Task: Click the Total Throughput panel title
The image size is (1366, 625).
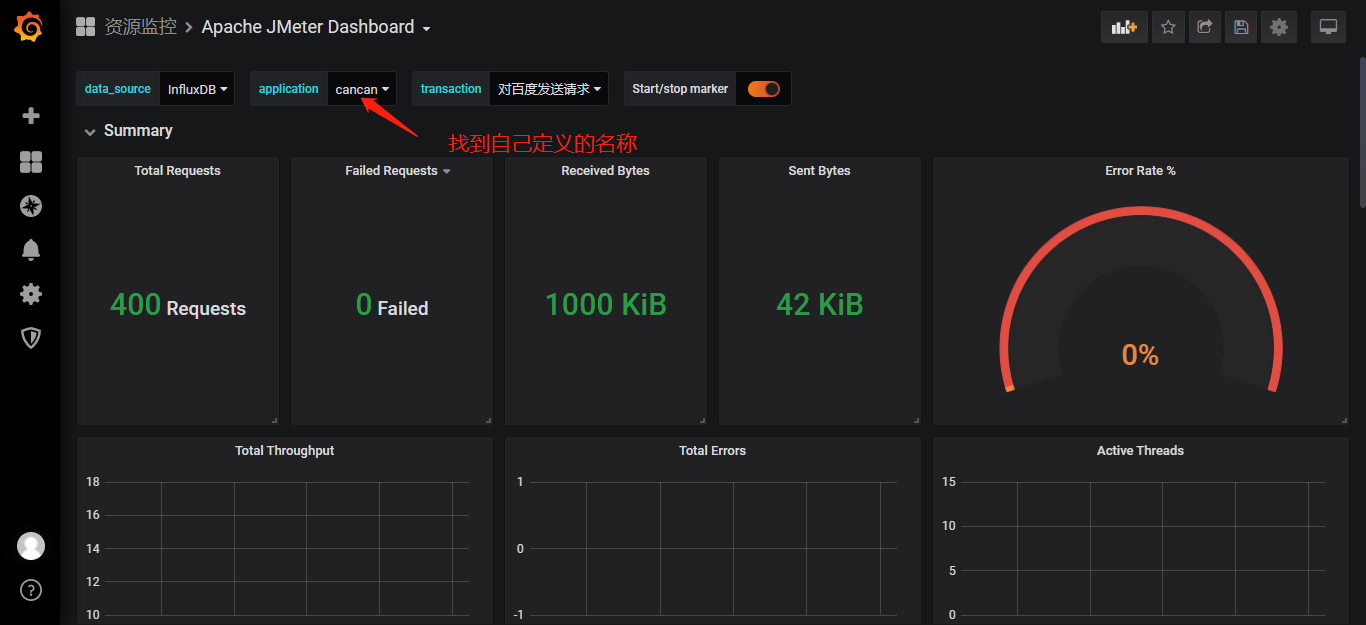Action: pos(285,451)
